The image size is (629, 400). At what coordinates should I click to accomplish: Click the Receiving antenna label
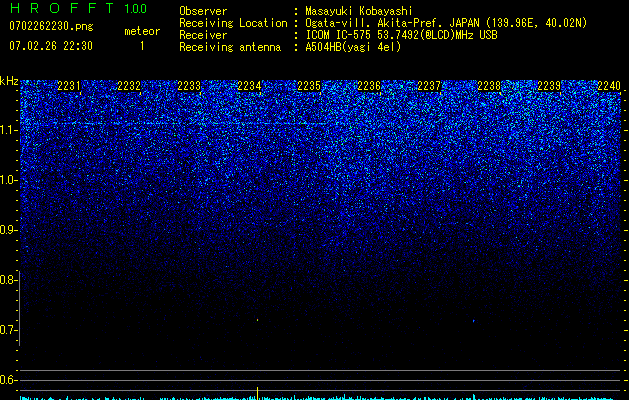[x=230, y=47]
